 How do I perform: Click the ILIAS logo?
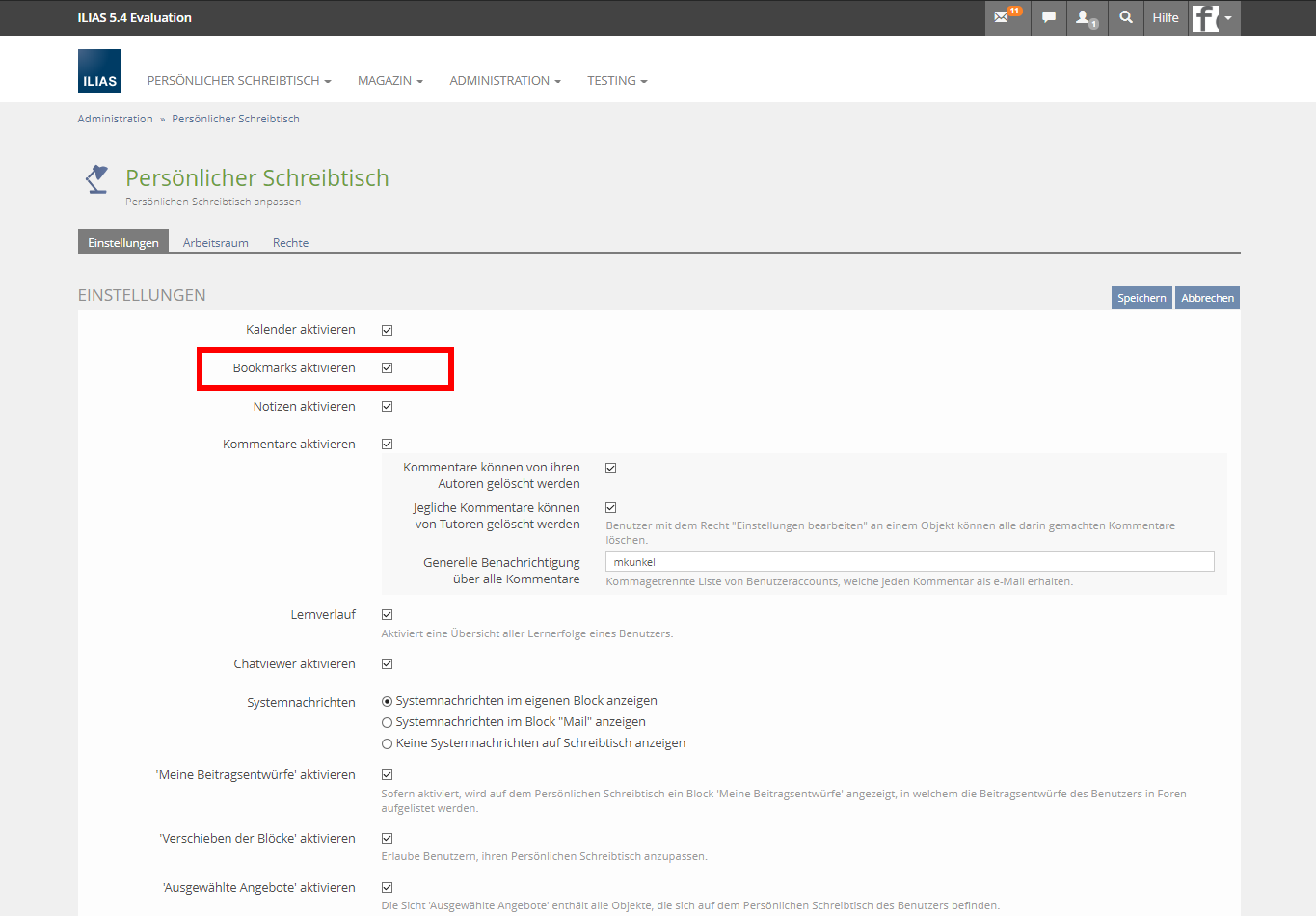[99, 71]
